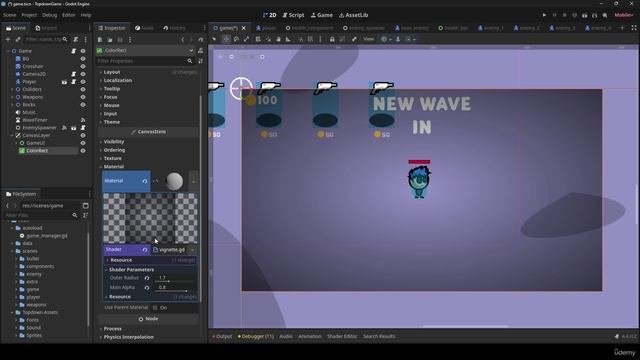Viewport: 640px width, 360px height.
Task: Adjust Main Alpha slider value
Action: pos(174,288)
